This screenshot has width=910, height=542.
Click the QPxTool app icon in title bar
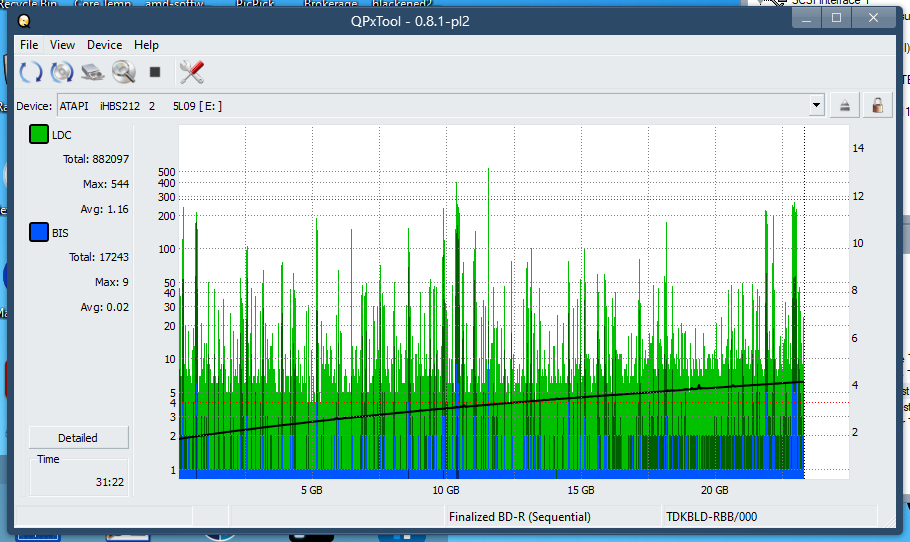coord(24,21)
